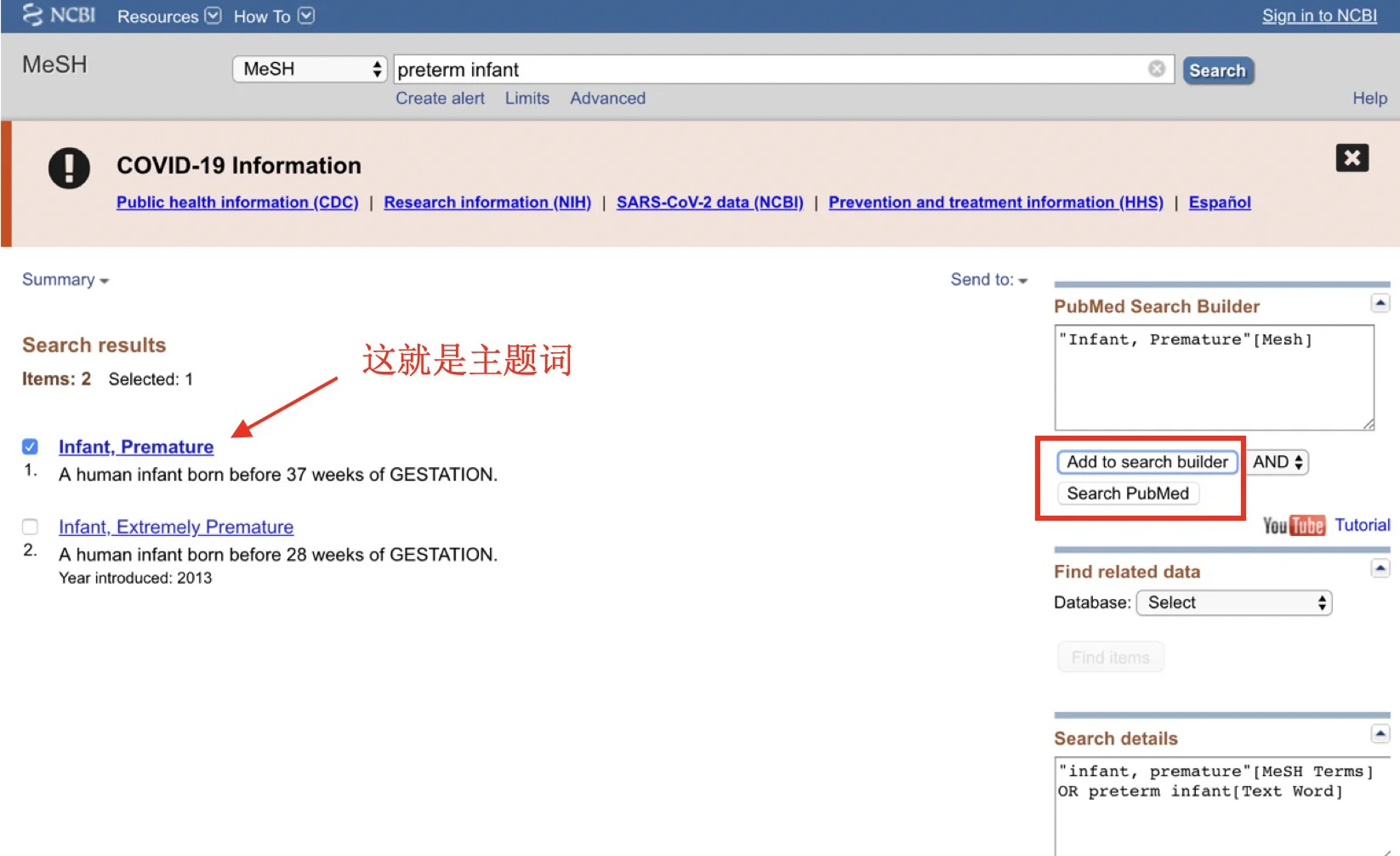Open the YouTube Tutorial icon

1294,526
